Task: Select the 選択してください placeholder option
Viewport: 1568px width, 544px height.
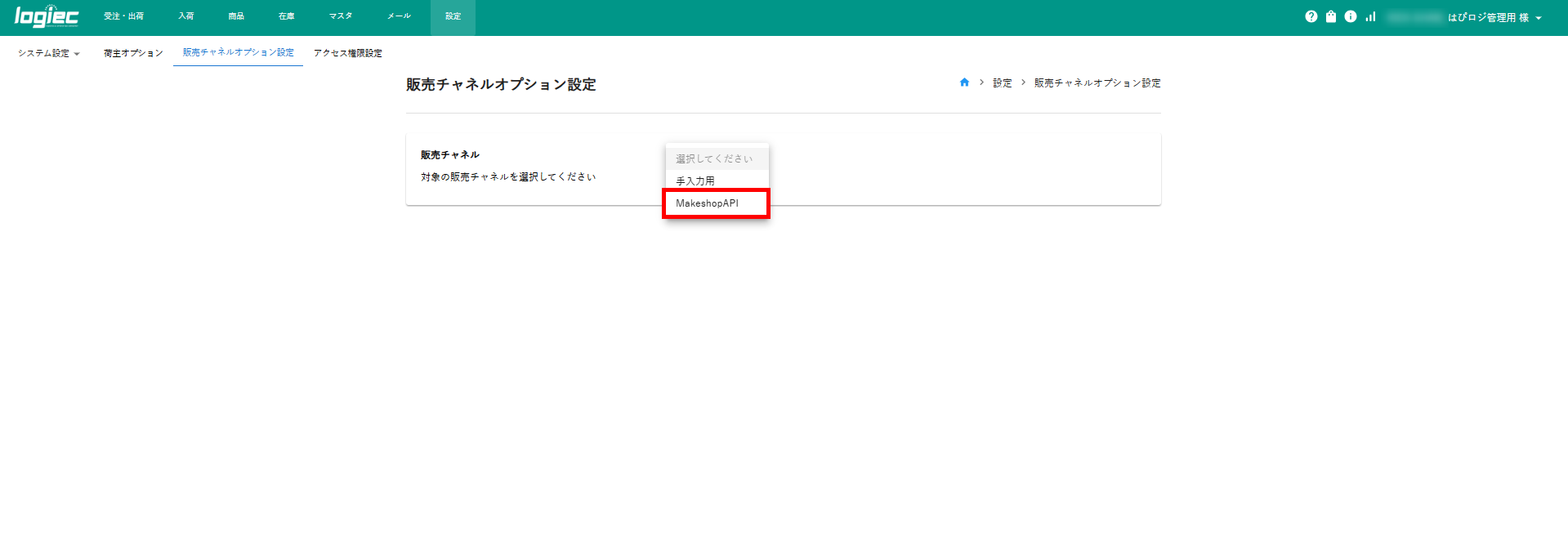Action: tap(714, 158)
